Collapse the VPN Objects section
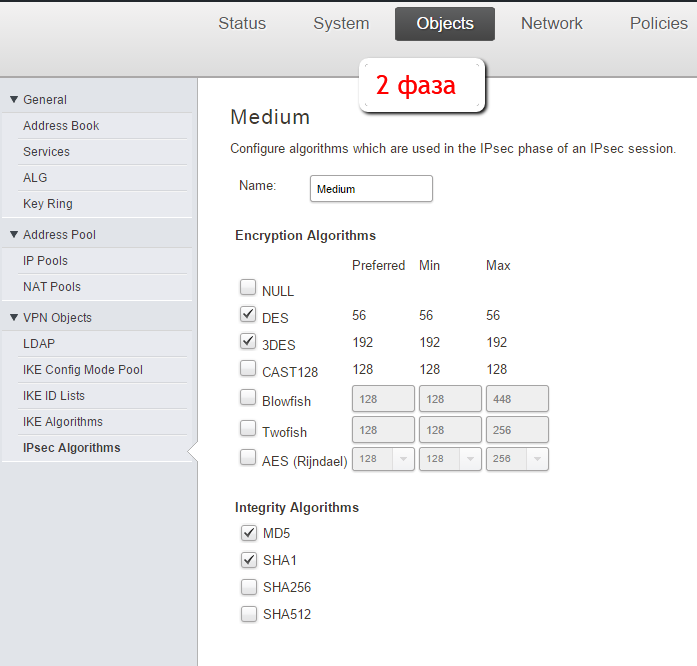The image size is (697, 666). [14, 318]
